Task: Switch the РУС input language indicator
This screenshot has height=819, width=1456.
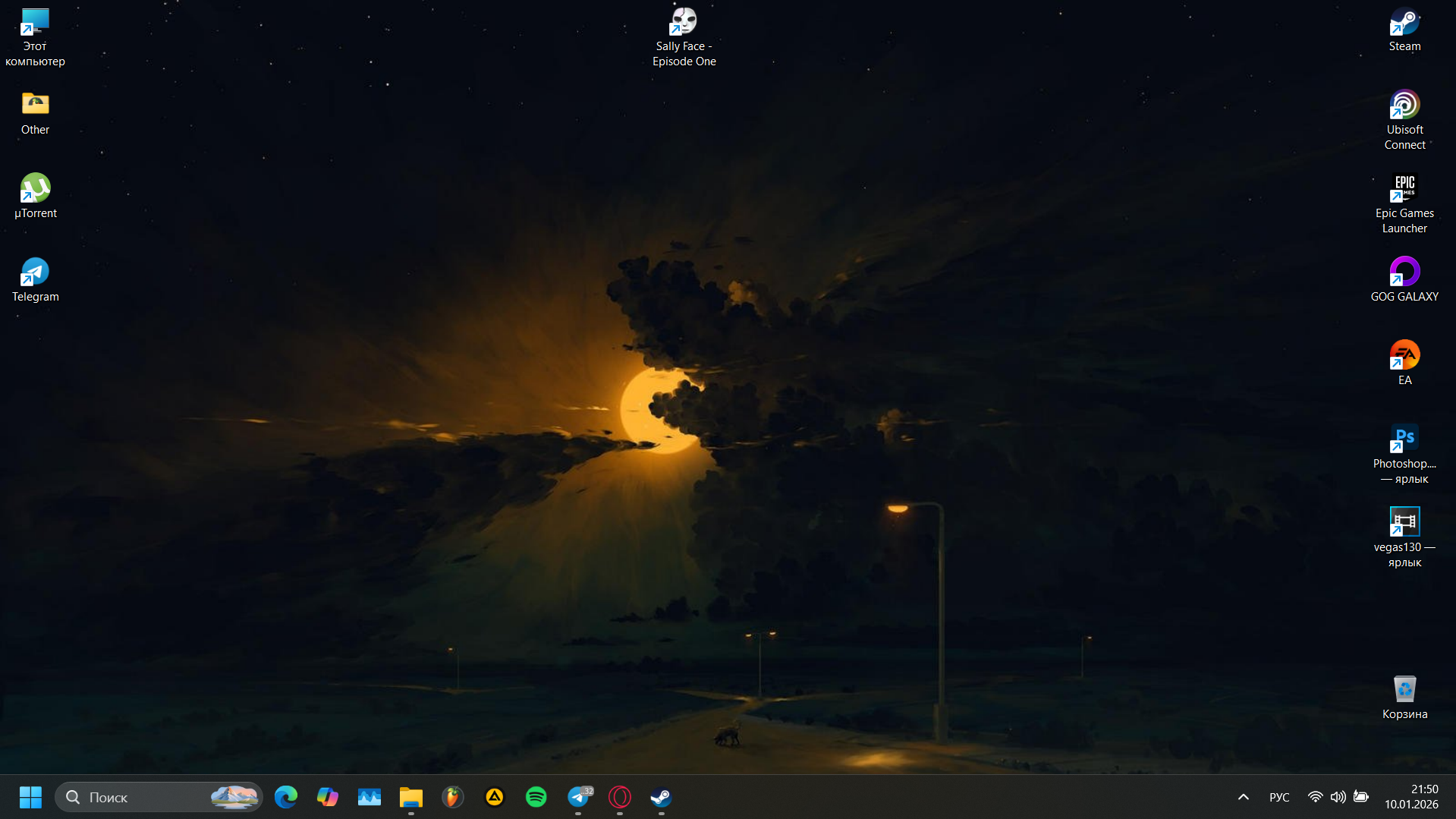Action: point(1279,797)
